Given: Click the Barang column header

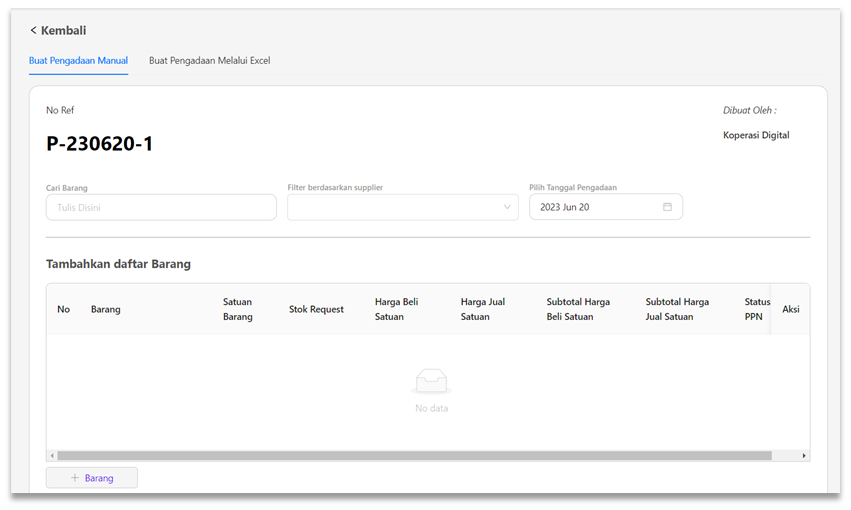Looking at the screenshot, I should click(x=105, y=309).
